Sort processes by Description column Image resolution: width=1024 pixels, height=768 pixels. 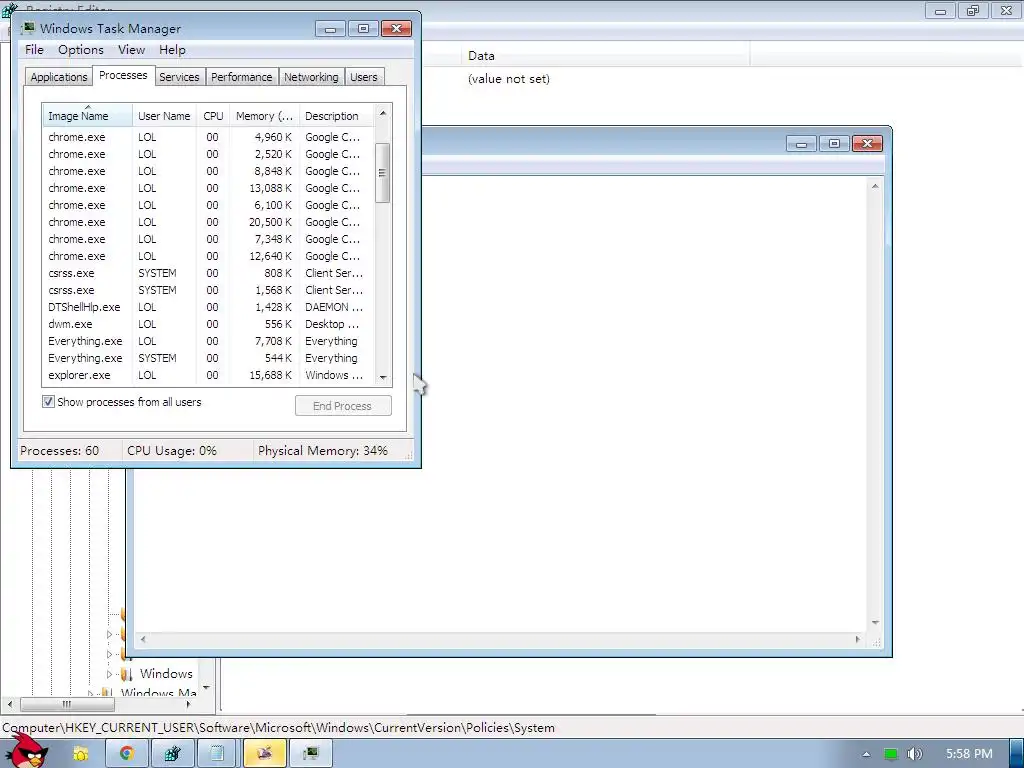point(336,116)
